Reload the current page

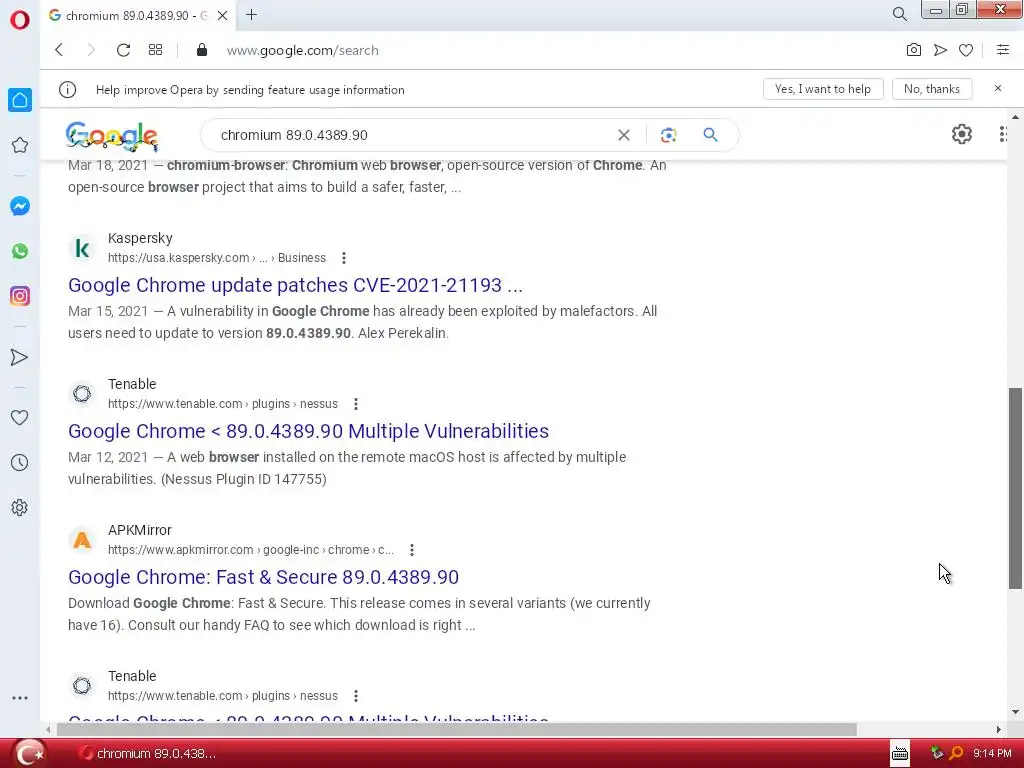coord(123,50)
